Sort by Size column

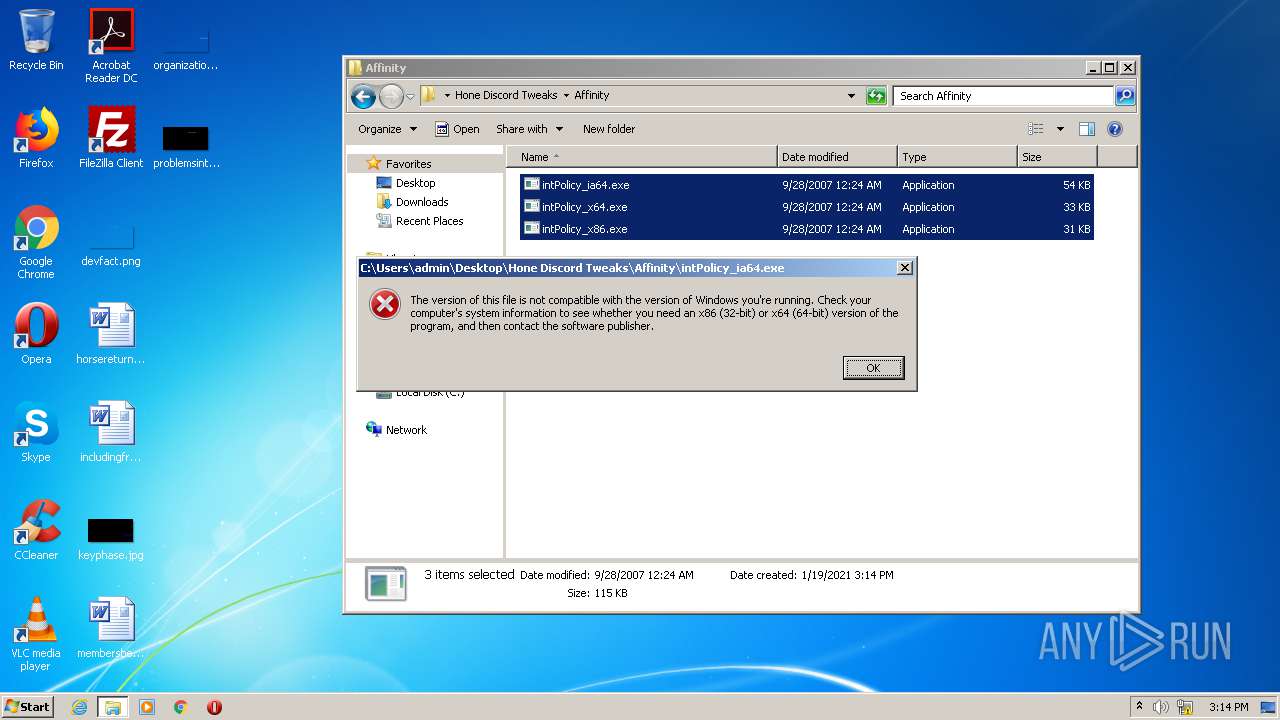point(1057,157)
